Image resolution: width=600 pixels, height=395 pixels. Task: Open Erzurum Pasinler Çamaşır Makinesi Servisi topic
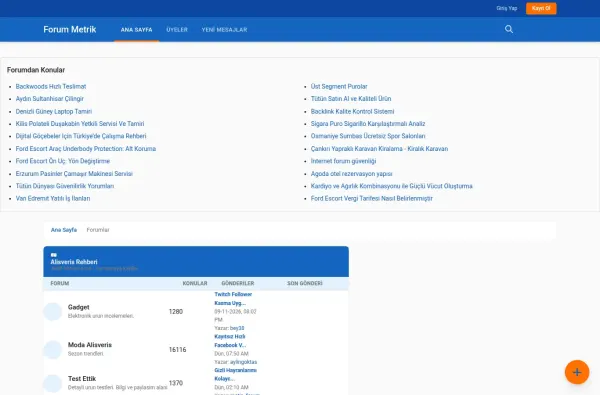74,173
